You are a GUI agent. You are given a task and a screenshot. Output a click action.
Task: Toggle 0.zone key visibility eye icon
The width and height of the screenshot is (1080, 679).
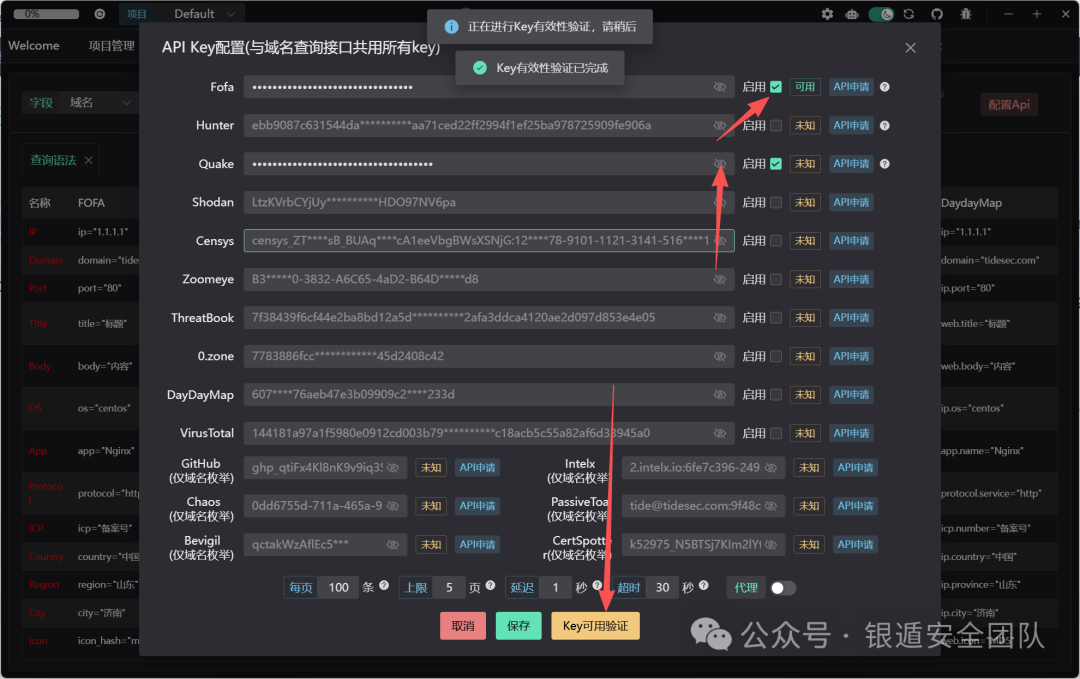pyautogui.click(x=720, y=356)
